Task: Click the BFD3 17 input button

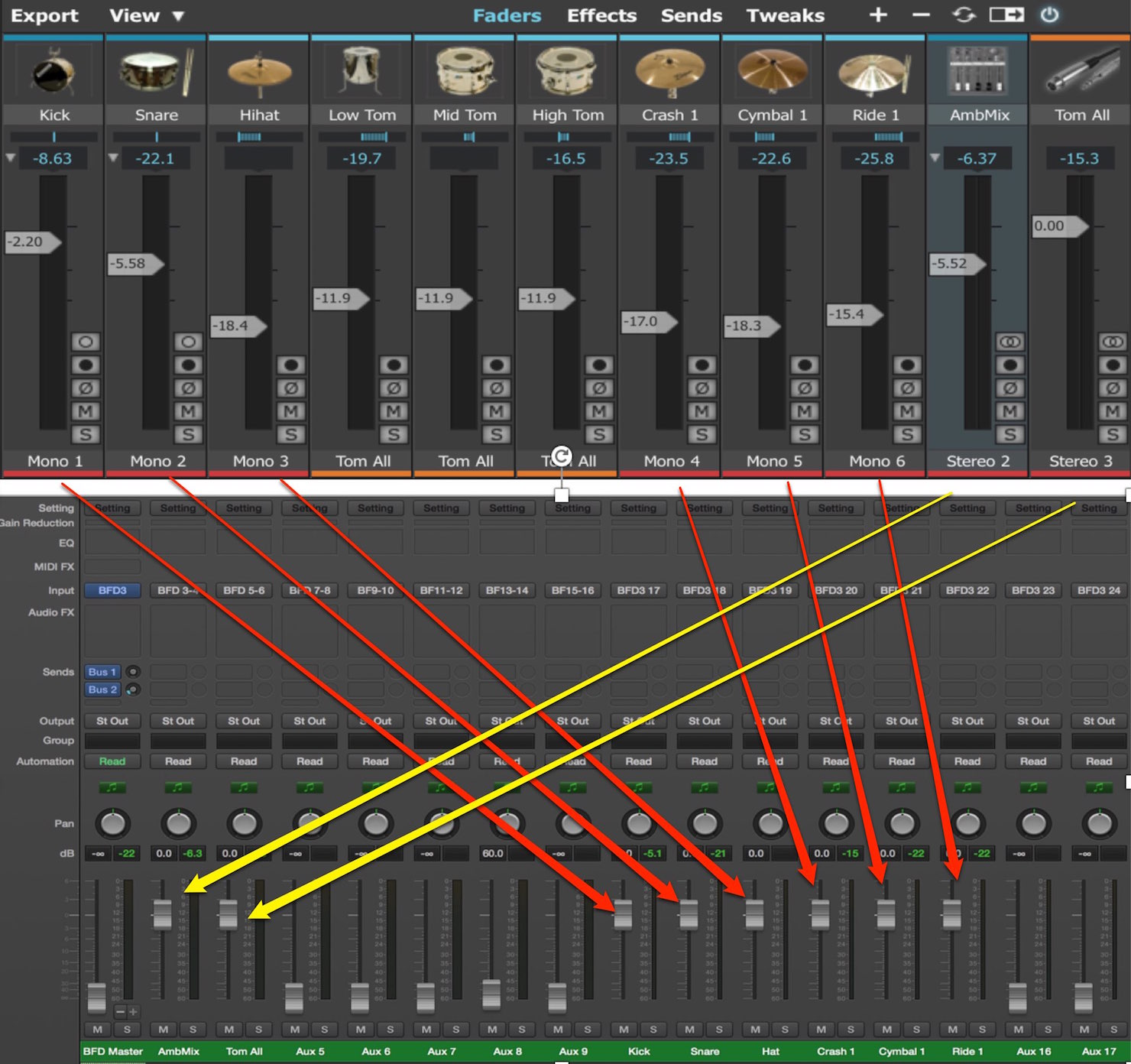Action: pyautogui.click(x=638, y=590)
